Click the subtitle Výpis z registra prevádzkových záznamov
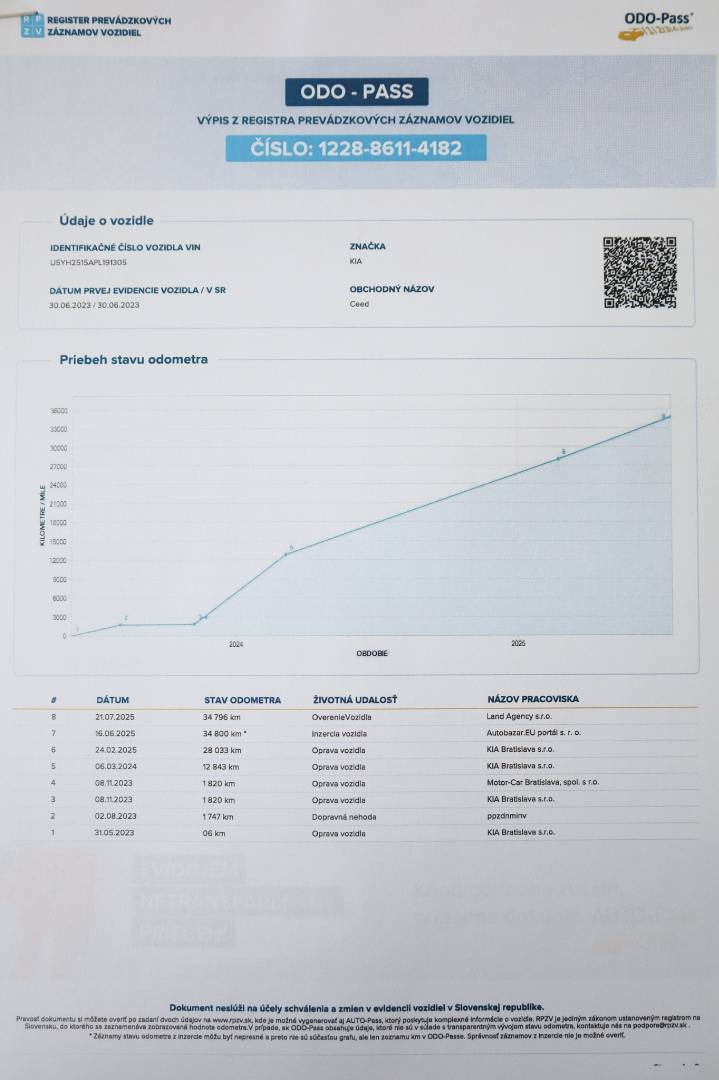 click(x=355, y=120)
